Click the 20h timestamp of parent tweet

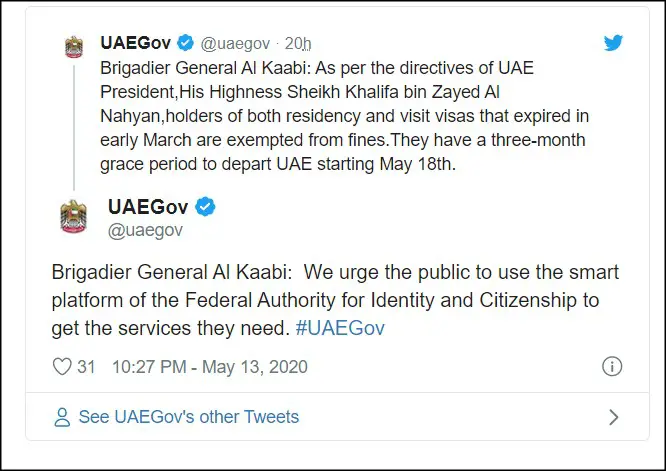point(298,43)
